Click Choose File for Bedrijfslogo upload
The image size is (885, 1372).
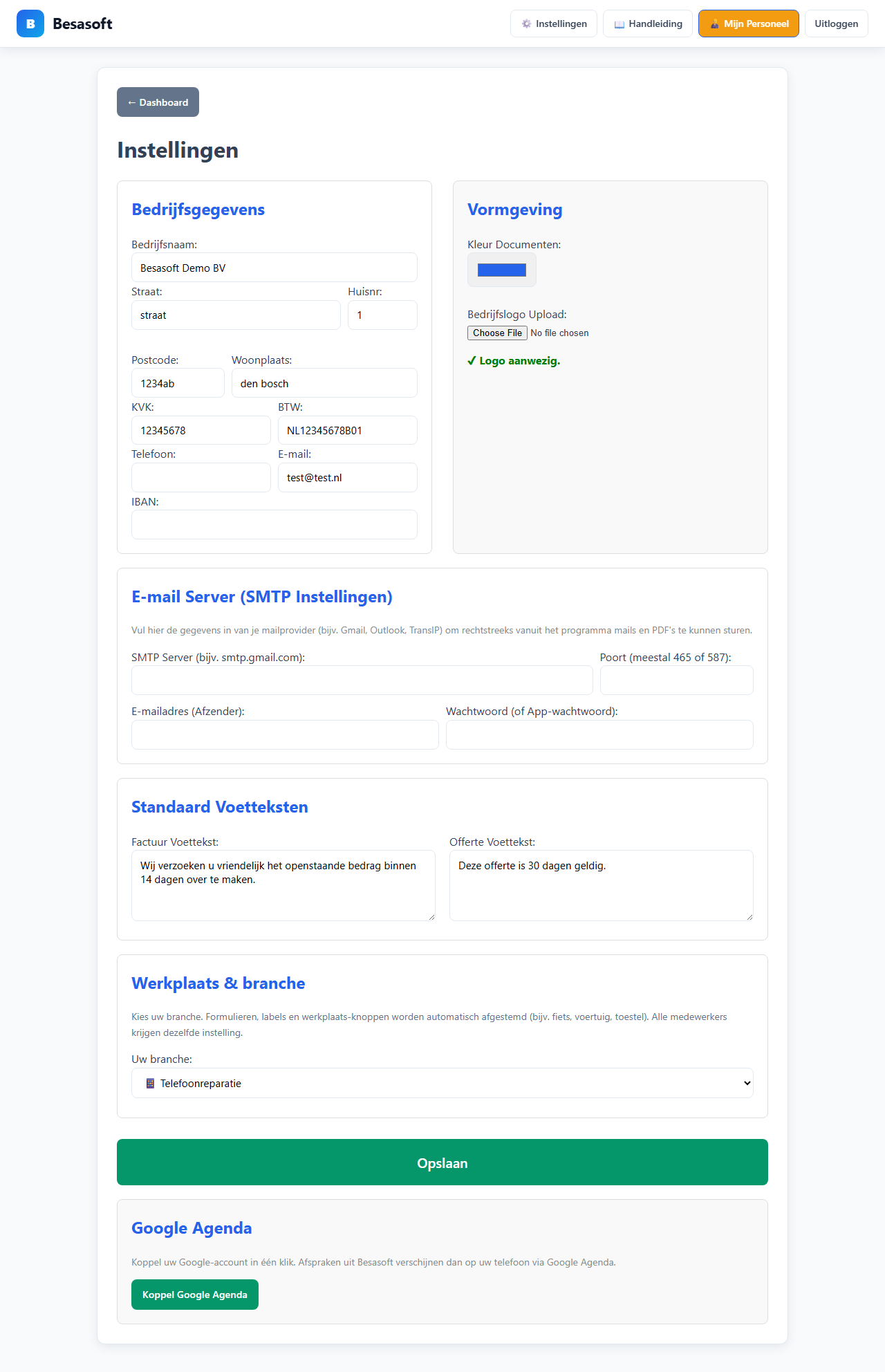(x=497, y=333)
